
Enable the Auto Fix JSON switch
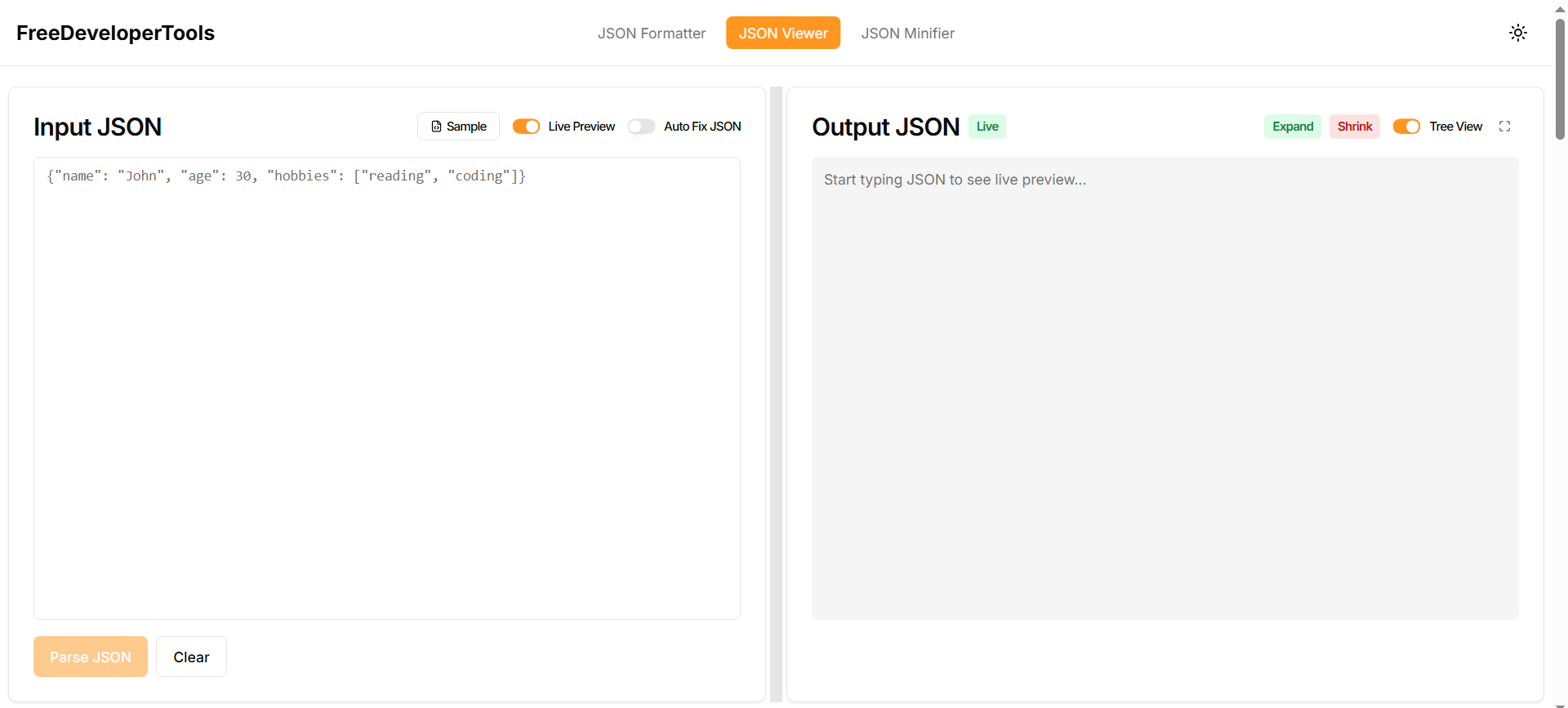(641, 127)
